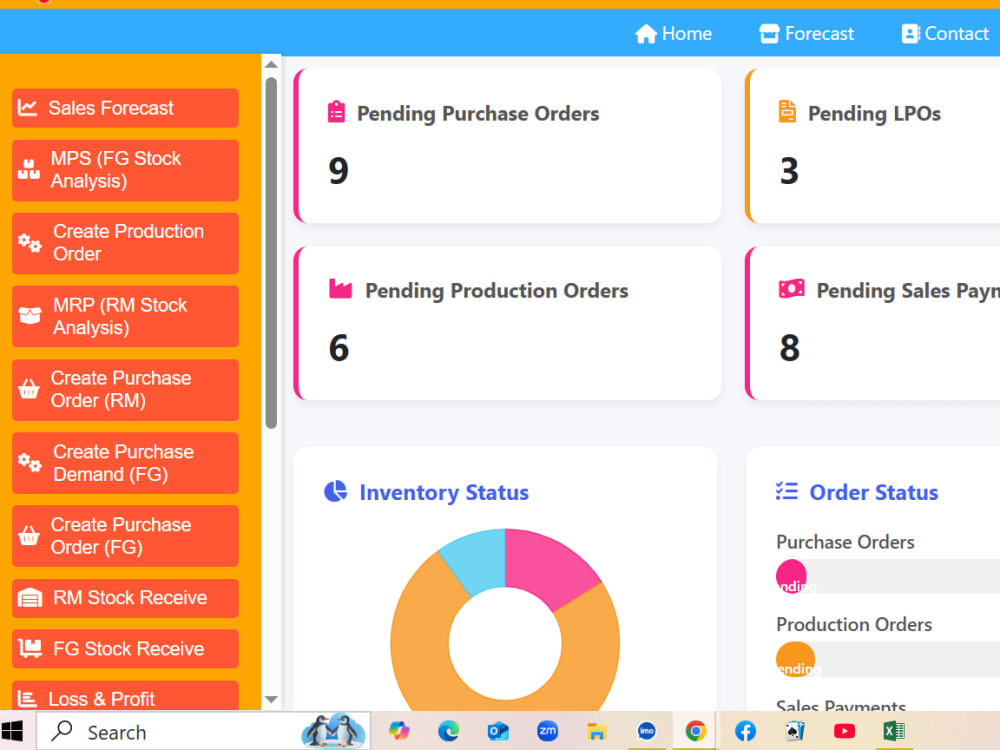
Task: Click the Create Purchase Demand (FG) gears icon
Action: click(29, 462)
